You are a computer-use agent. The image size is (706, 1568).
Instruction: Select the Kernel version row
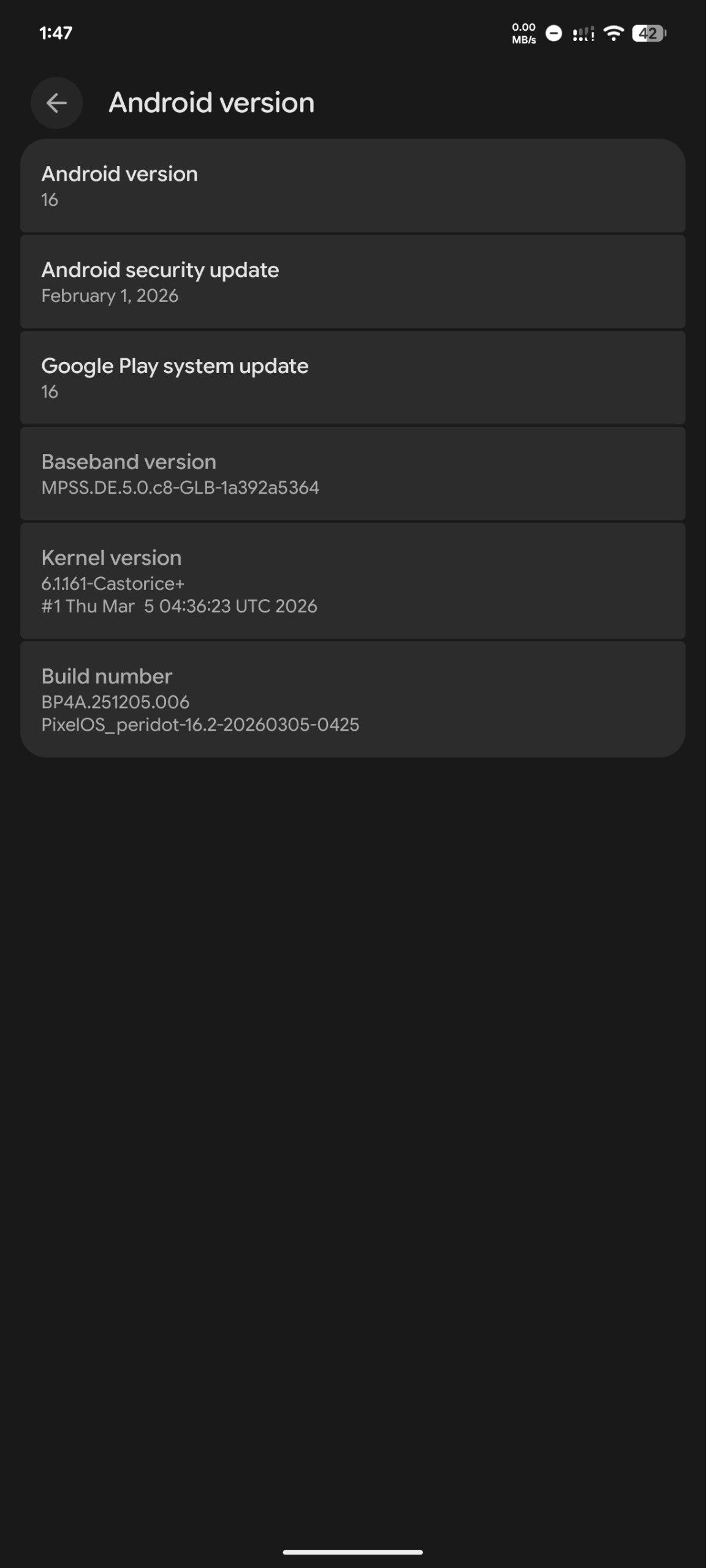352,581
